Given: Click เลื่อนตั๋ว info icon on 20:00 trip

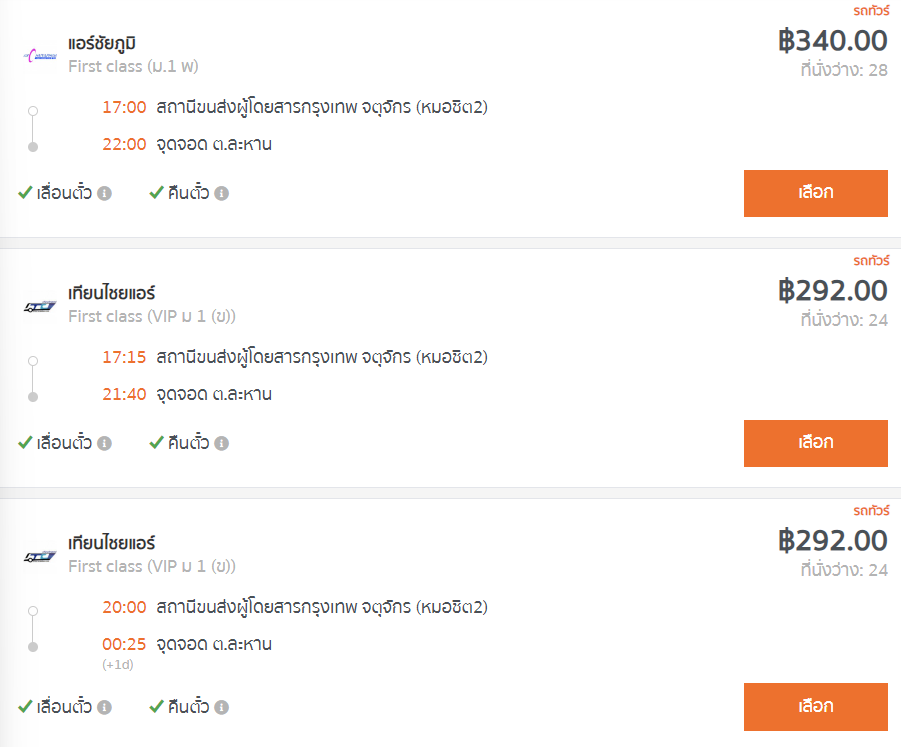Looking at the screenshot, I should coord(104,707).
